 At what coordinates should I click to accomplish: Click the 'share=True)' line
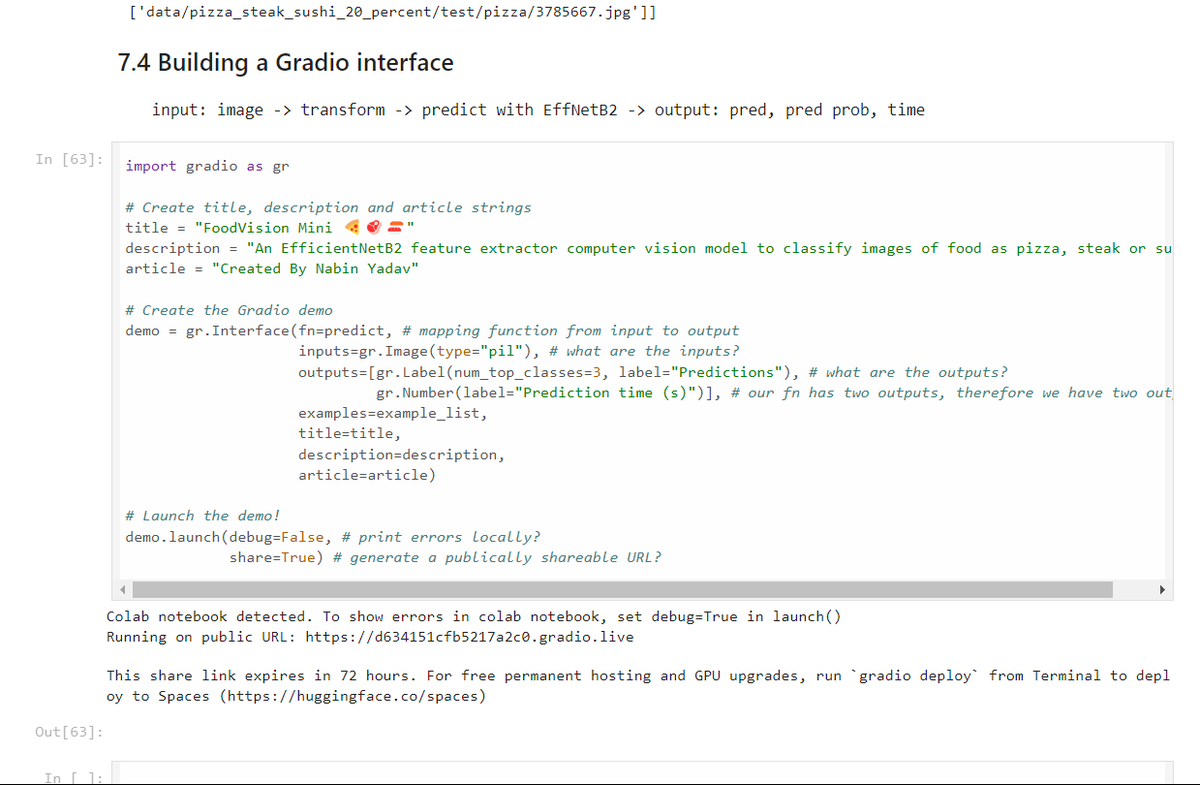point(445,557)
